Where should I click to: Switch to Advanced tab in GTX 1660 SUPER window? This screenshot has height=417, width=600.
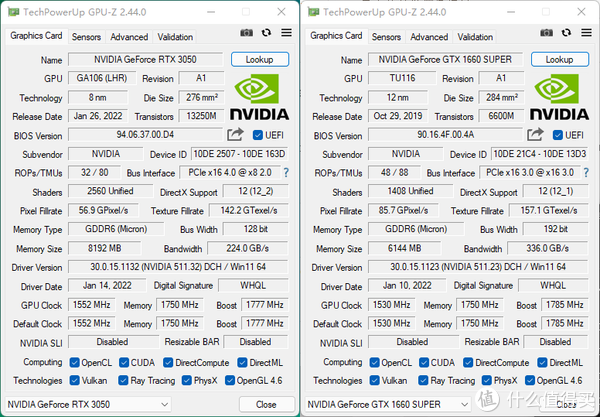(x=429, y=37)
